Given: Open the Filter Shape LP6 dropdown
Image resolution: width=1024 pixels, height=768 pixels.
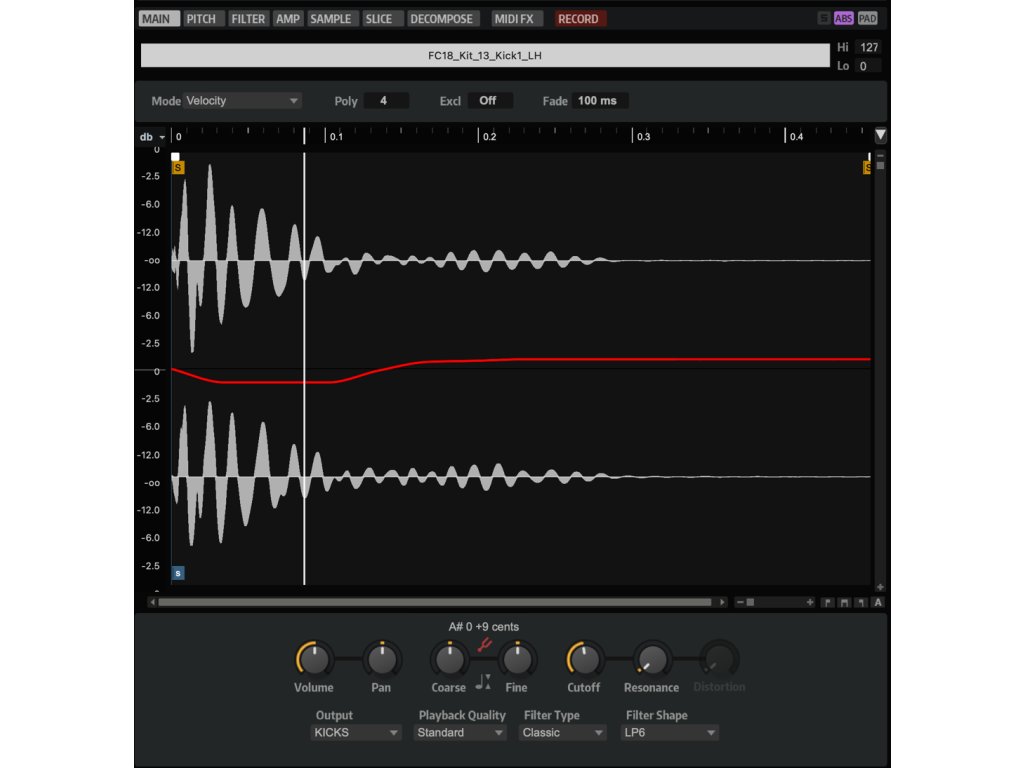Looking at the screenshot, I should (x=669, y=733).
